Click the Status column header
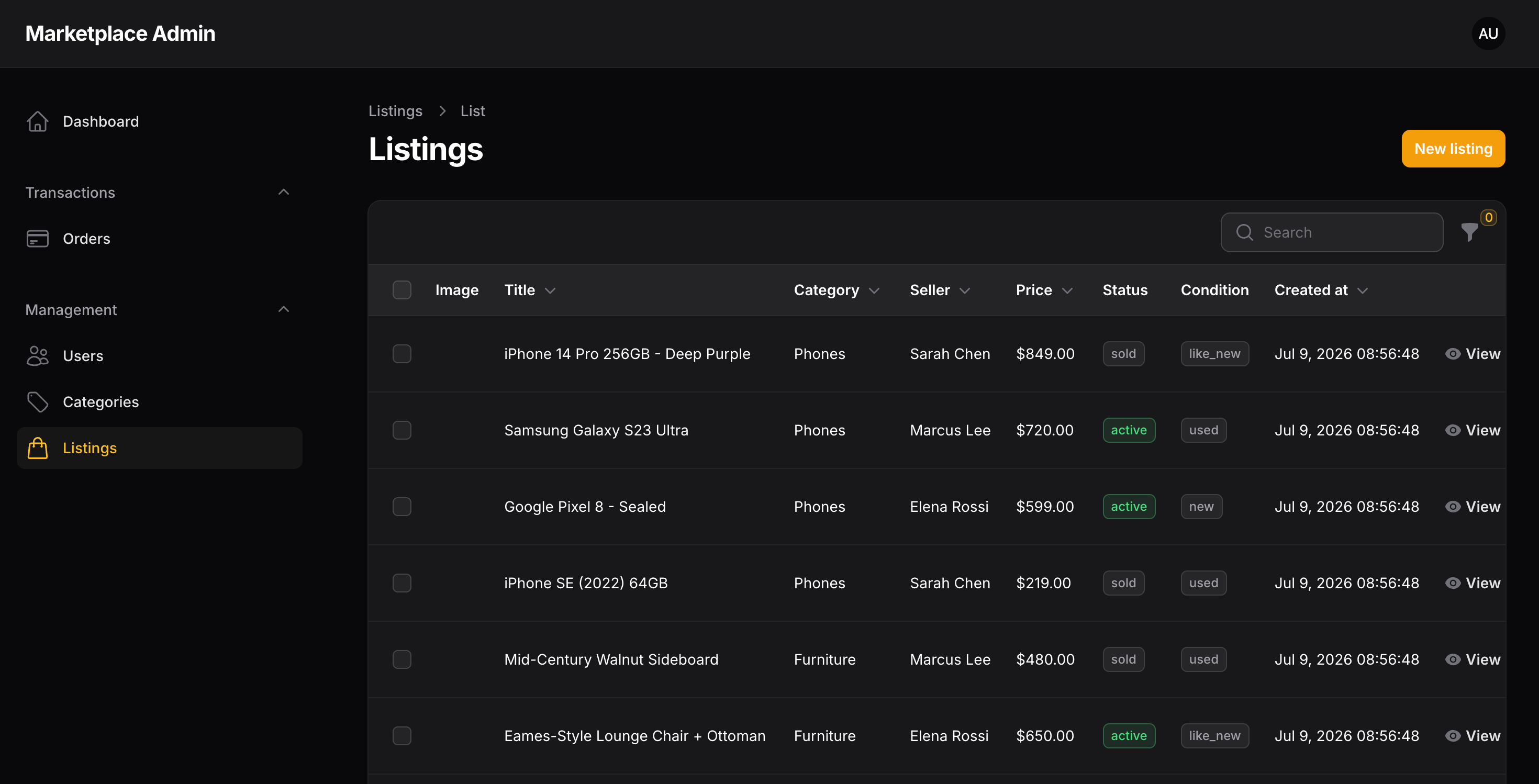Image resolution: width=1539 pixels, height=784 pixels. pos(1124,289)
